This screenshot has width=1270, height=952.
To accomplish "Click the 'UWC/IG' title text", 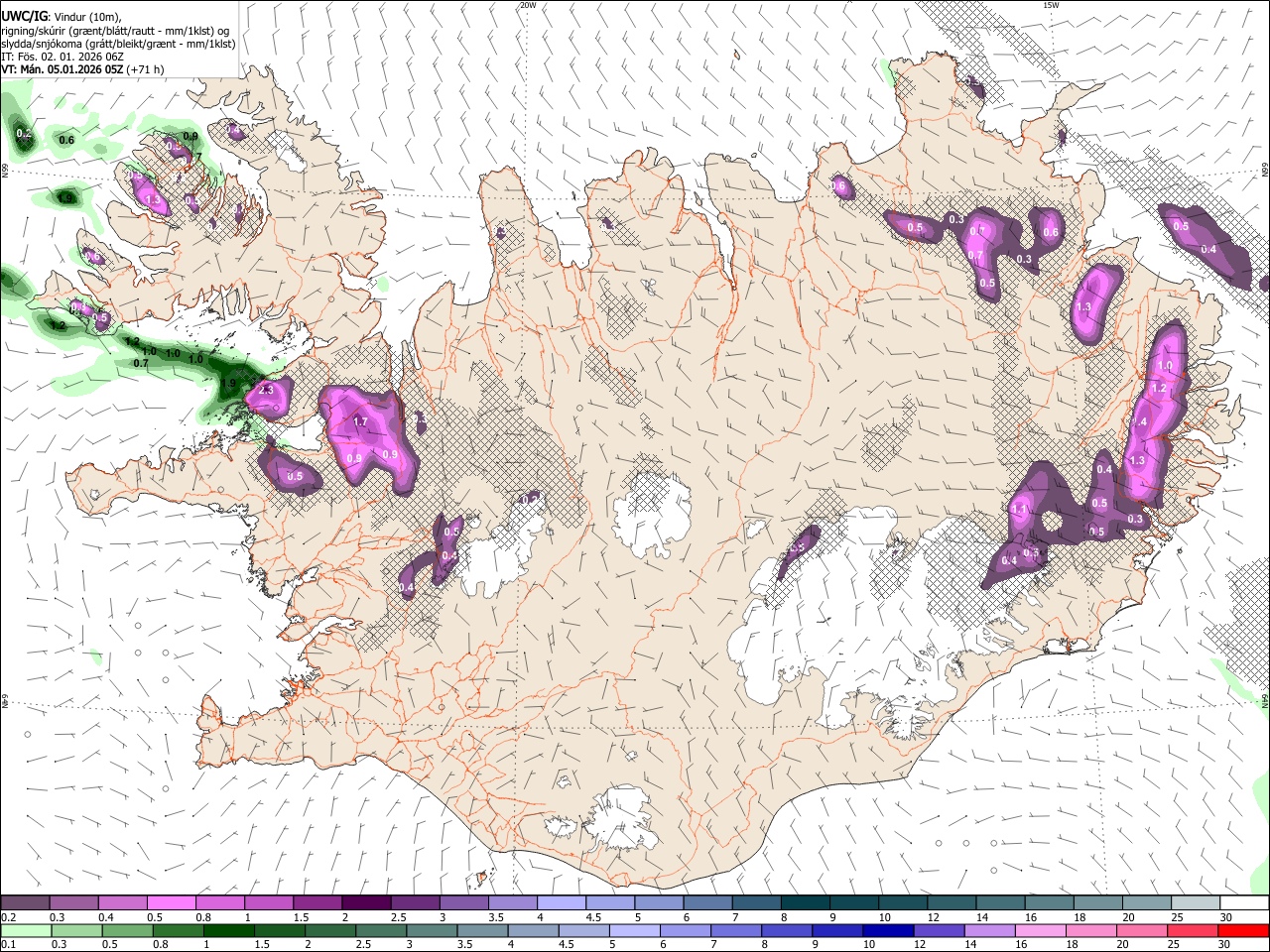I will pyautogui.click(x=24, y=15).
